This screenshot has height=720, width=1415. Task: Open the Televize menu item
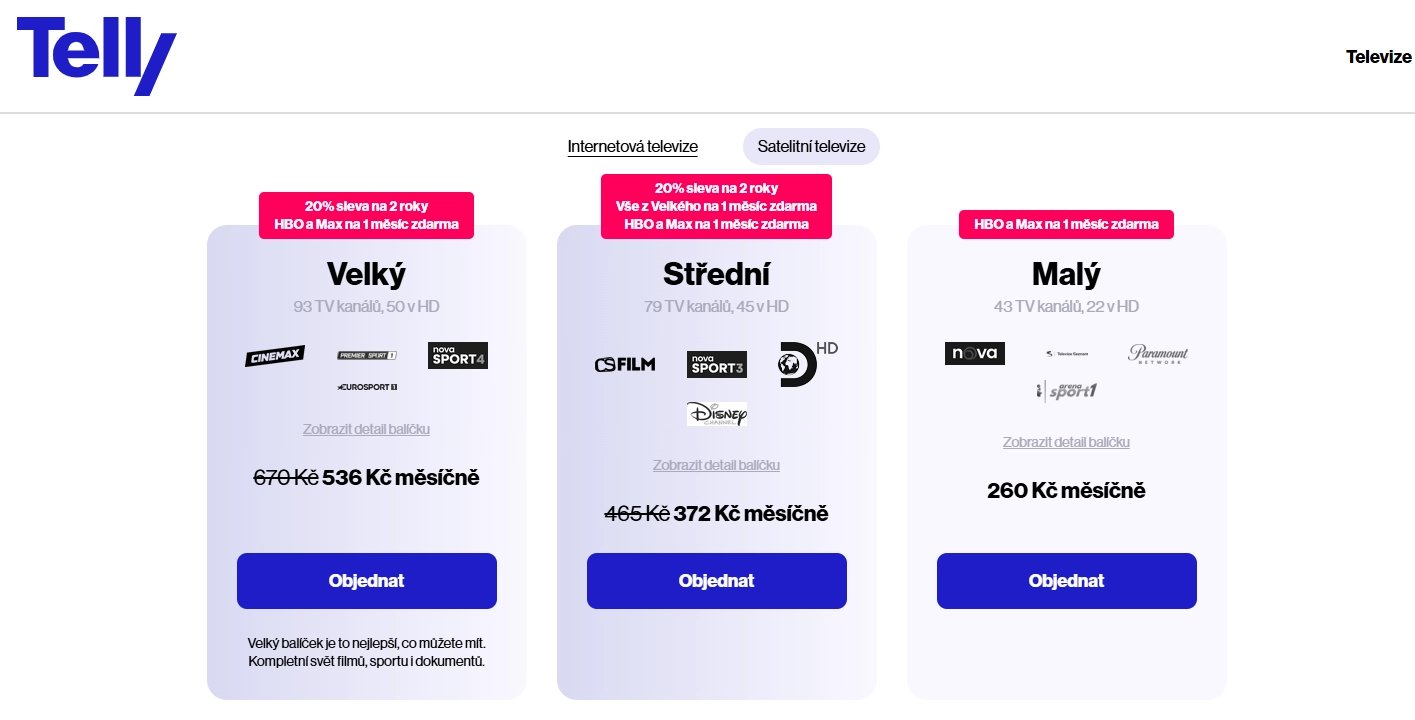point(1378,57)
